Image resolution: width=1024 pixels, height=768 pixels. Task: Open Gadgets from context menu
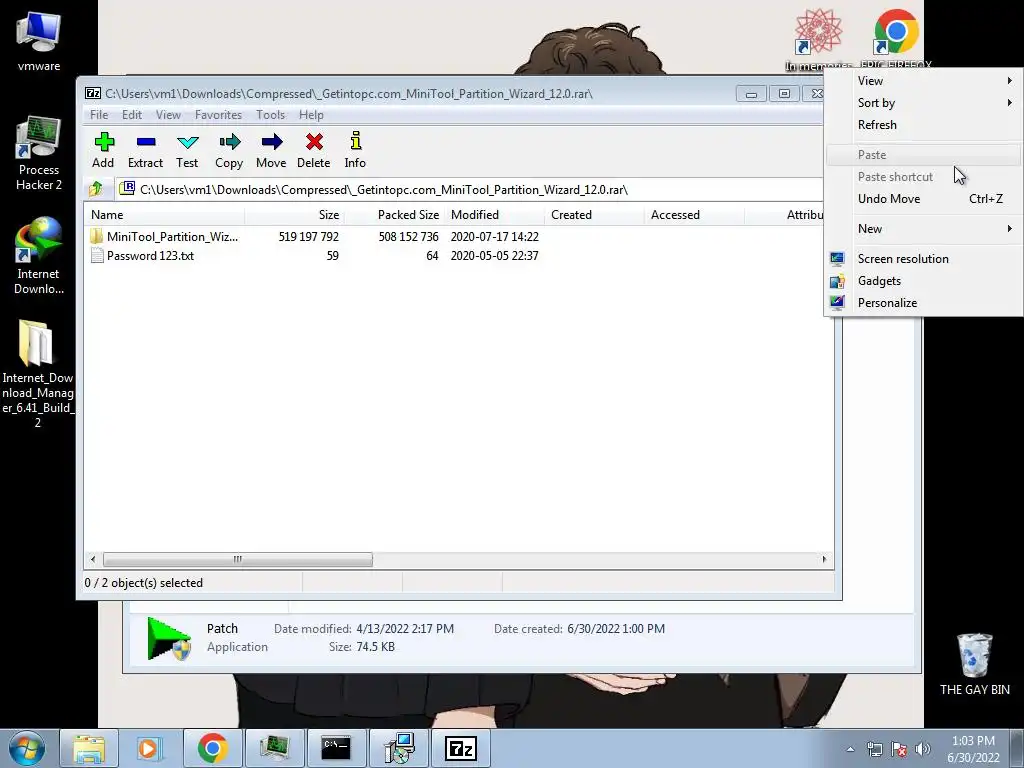[x=923, y=281]
